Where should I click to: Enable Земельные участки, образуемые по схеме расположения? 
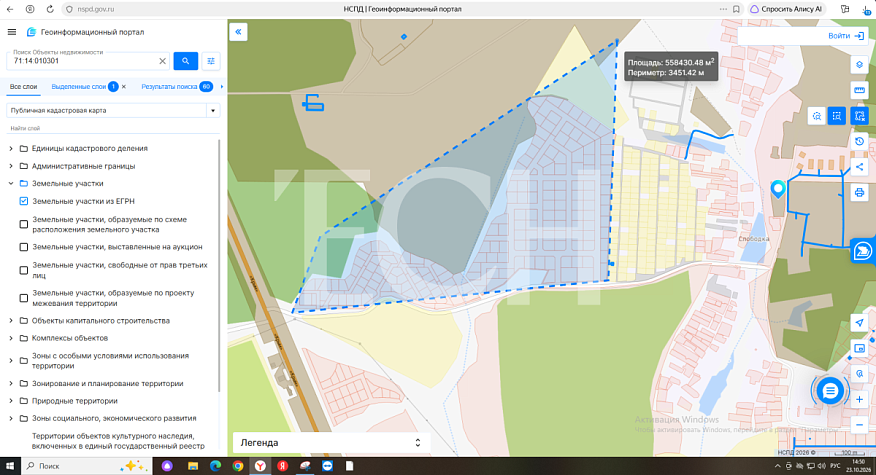(23, 224)
